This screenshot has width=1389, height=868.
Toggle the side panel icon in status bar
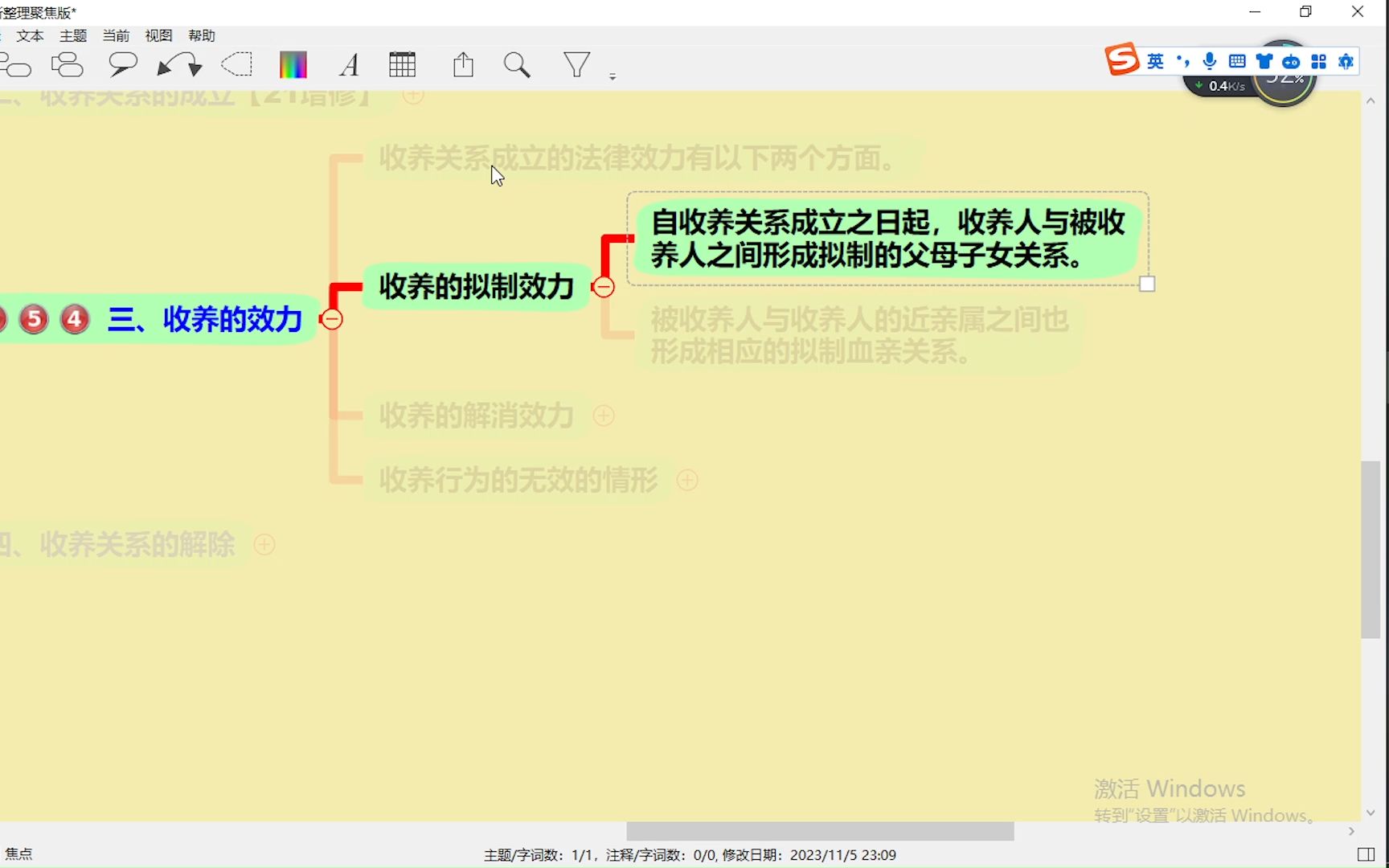pyautogui.click(x=1366, y=854)
